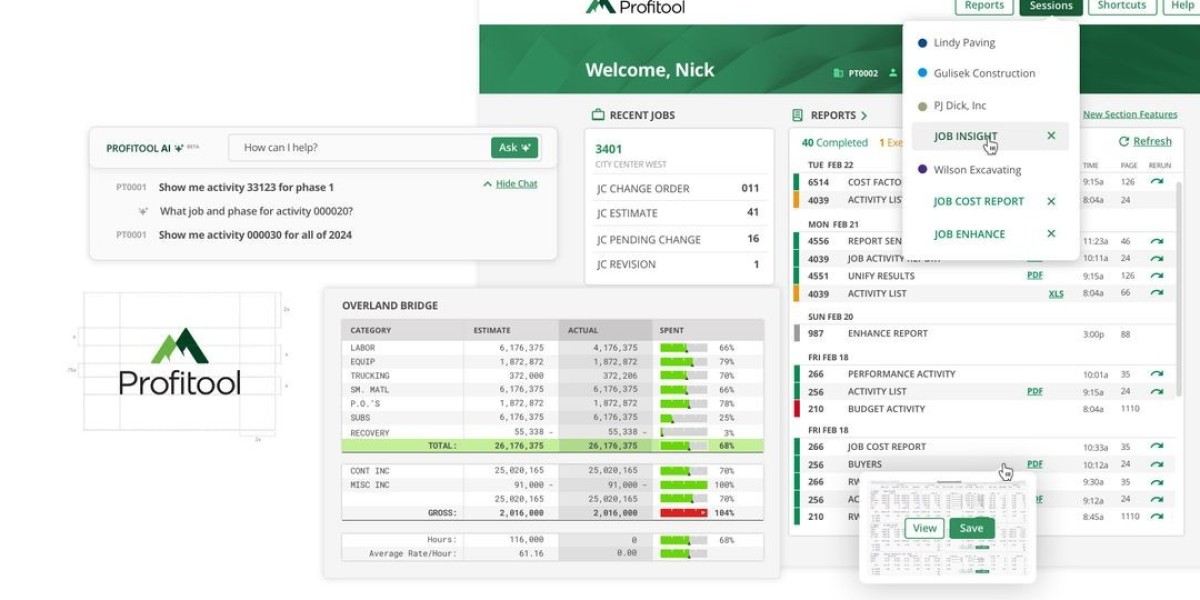Screen dimensions: 1200x600
Task: Rerun report 4556 from 11:23a
Action: tap(1157, 241)
